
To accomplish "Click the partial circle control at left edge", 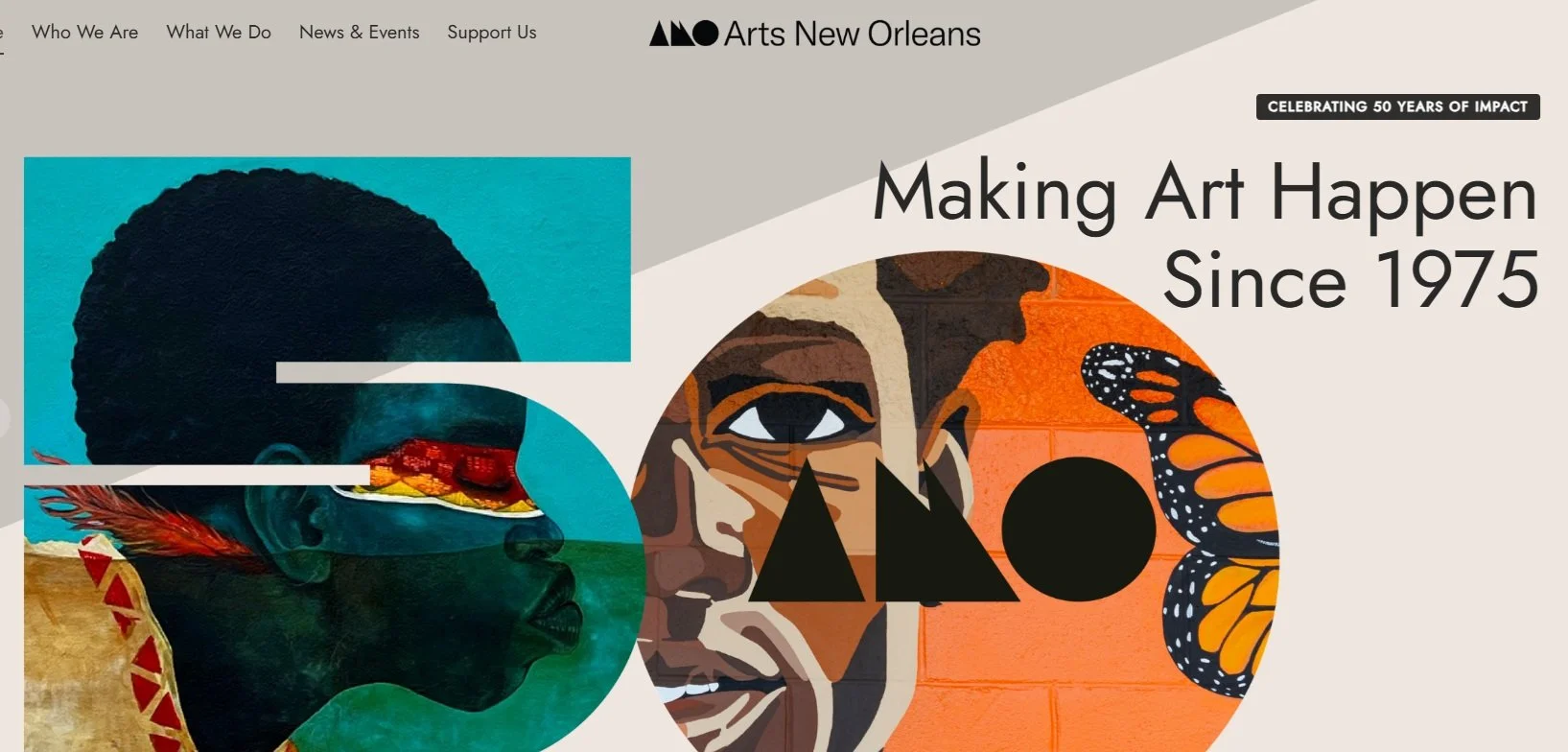I will point(4,418).
